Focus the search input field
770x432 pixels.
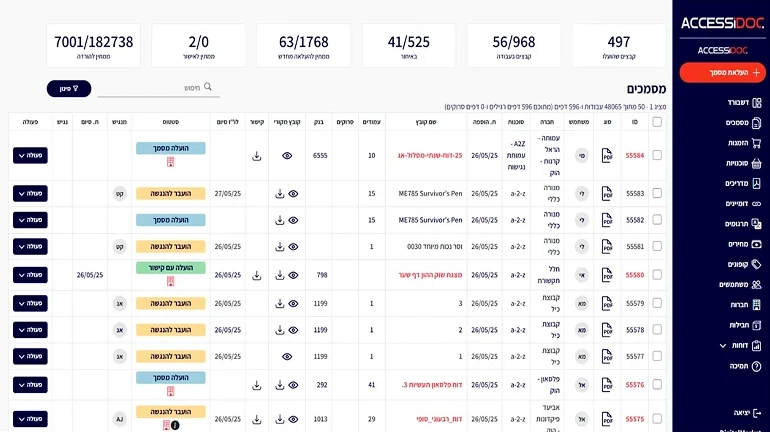coord(152,88)
